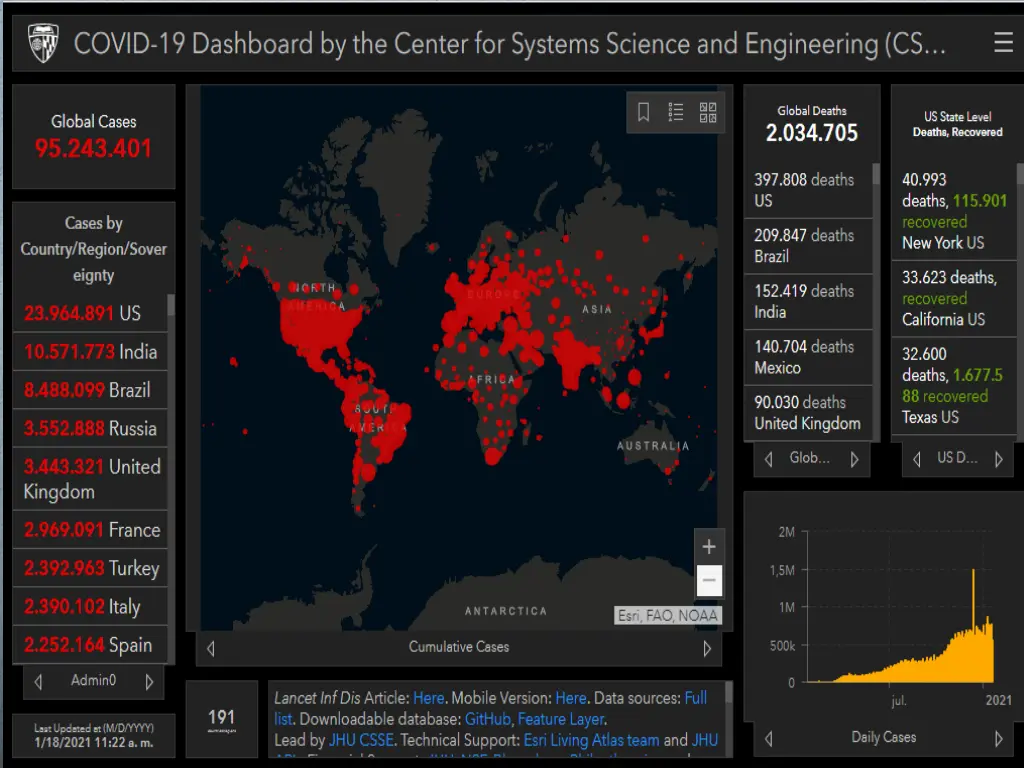
Task: Select the Glob... deaths panel tab
Action: (x=810, y=458)
